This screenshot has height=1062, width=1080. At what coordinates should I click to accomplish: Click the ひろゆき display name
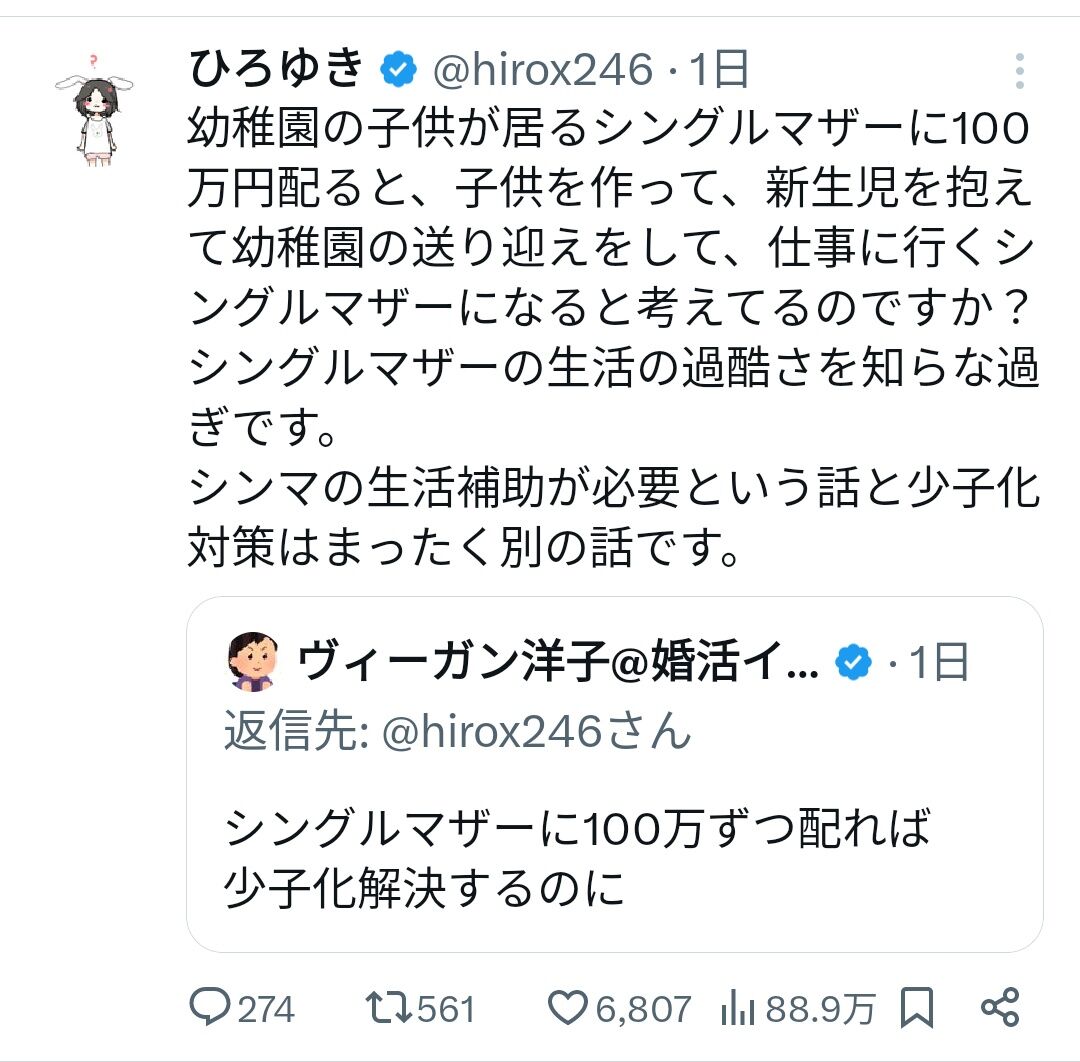(276, 69)
